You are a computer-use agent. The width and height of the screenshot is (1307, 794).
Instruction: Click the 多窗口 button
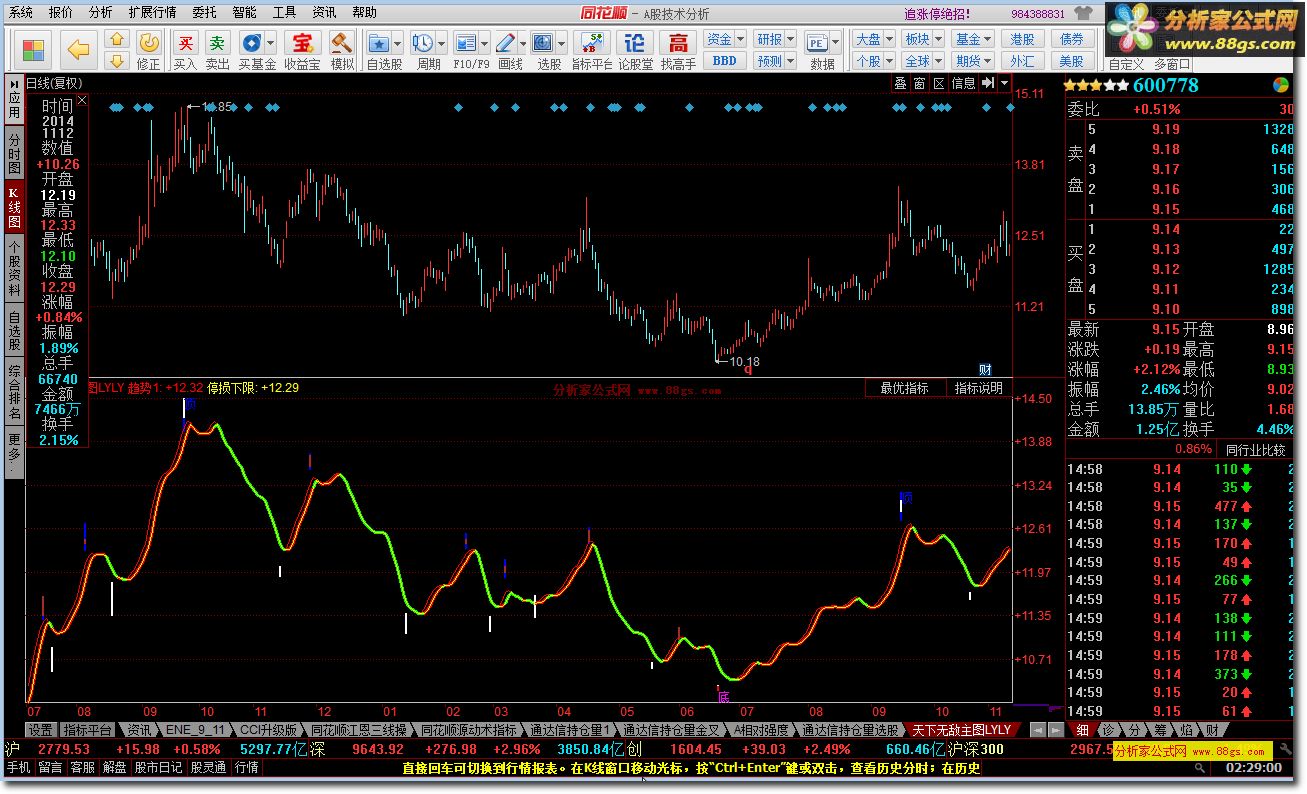1172,64
